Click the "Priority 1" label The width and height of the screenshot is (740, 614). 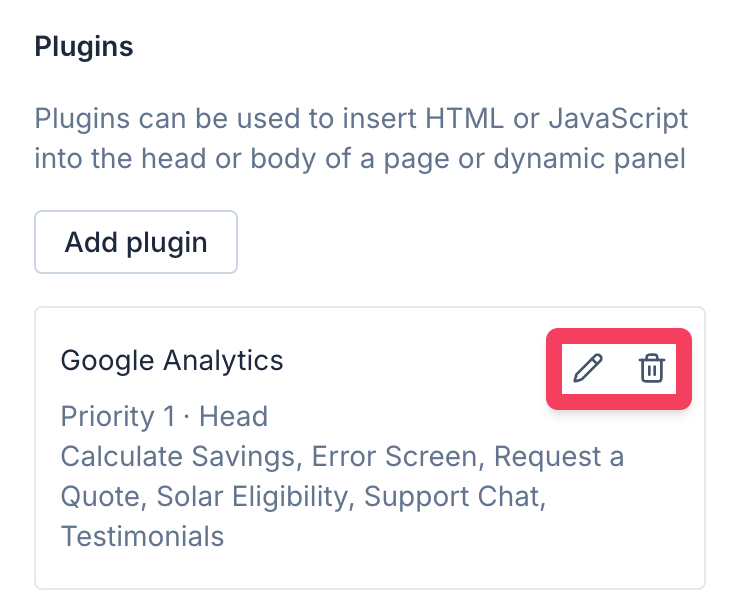click(x=107, y=416)
